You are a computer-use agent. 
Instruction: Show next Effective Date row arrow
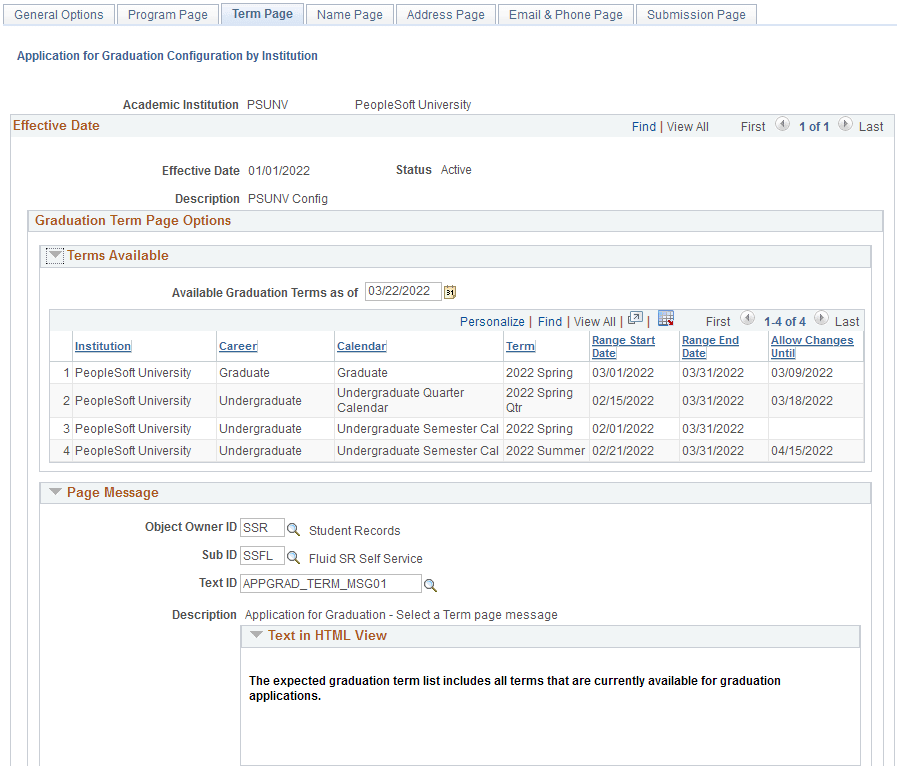coord(845,124)
